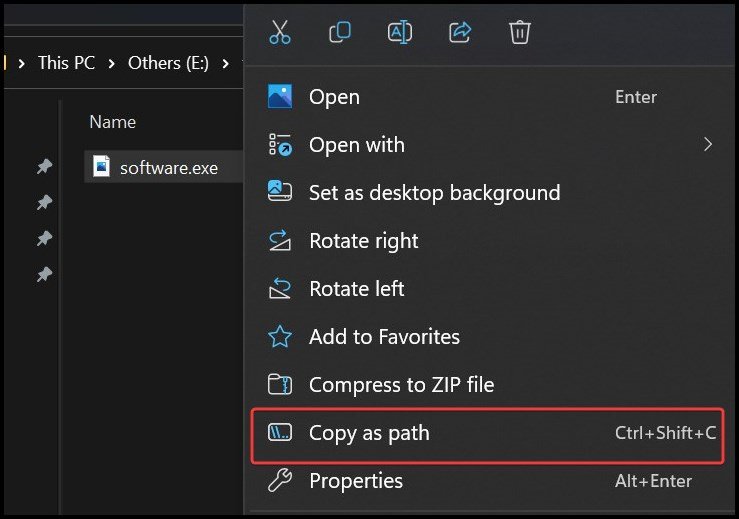Sort by the Name column header

tap(112, 122)
